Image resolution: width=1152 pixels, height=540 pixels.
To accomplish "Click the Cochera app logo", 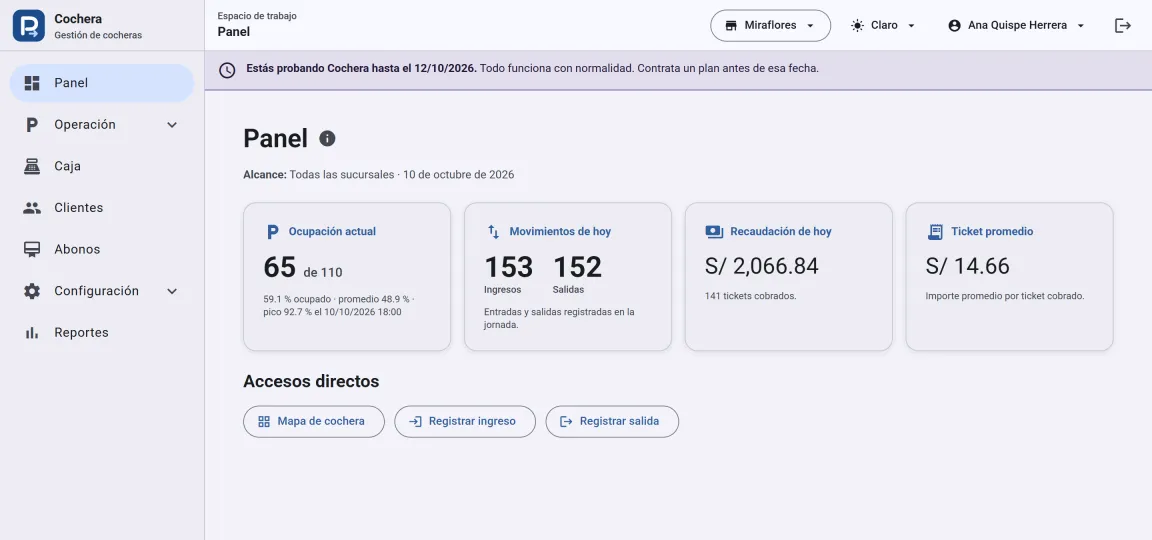I will point(29,26).
